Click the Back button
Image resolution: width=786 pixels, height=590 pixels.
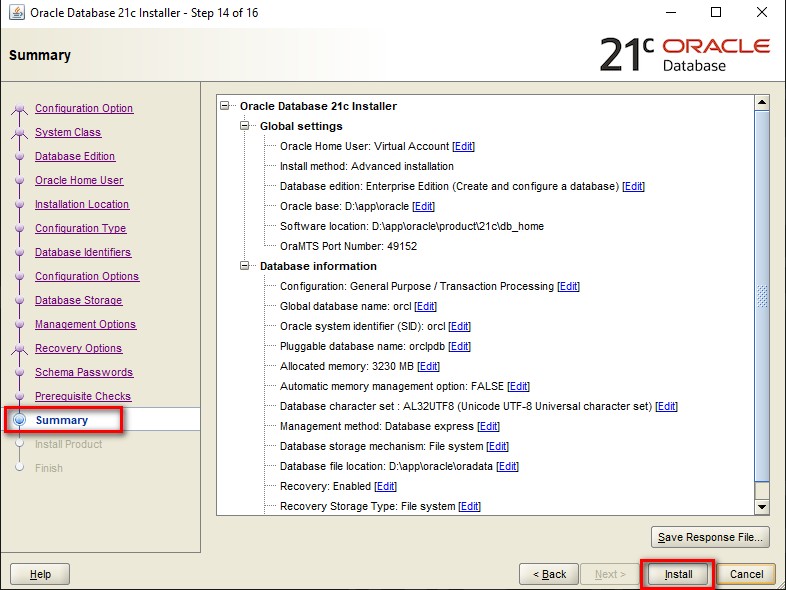pos(549,574)
